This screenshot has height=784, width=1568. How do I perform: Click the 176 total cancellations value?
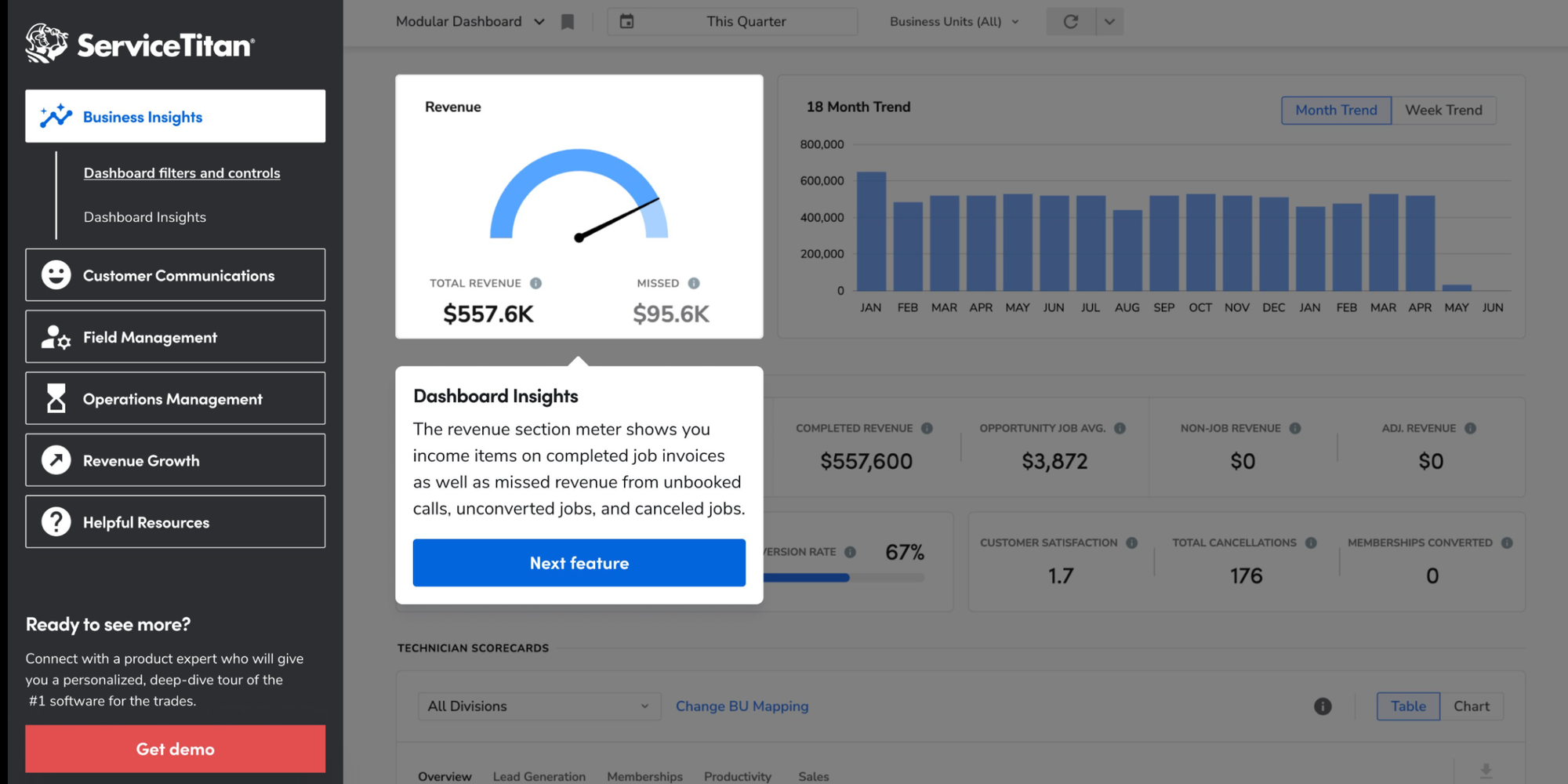[x=1246, y=576]
